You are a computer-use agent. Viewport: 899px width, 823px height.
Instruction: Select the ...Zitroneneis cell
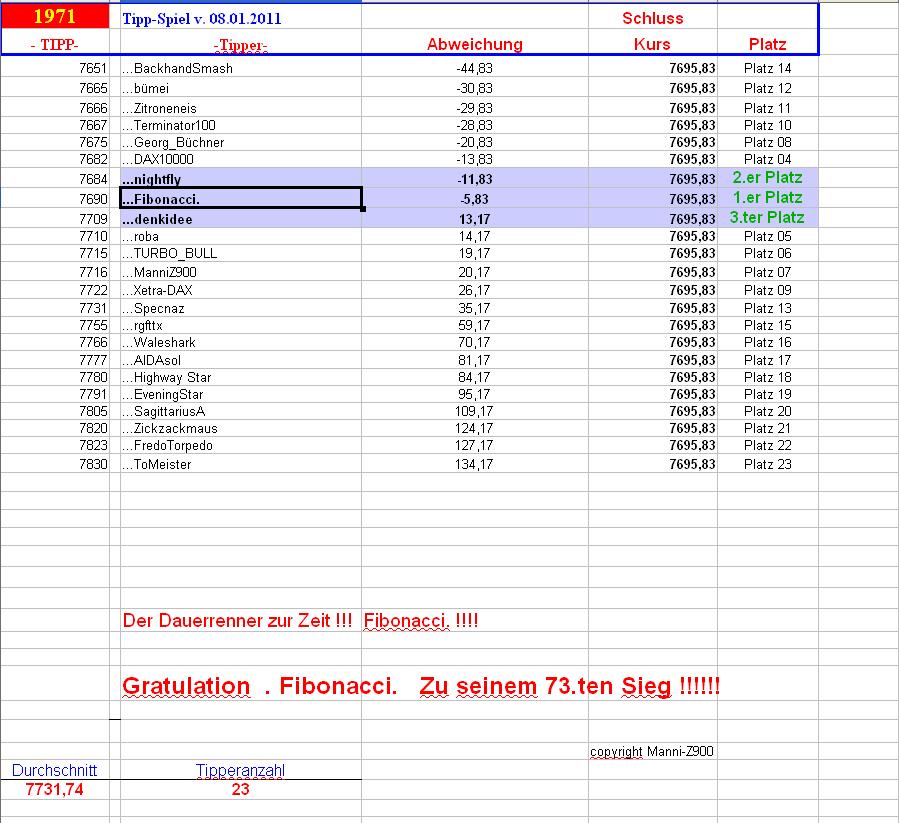240,108
